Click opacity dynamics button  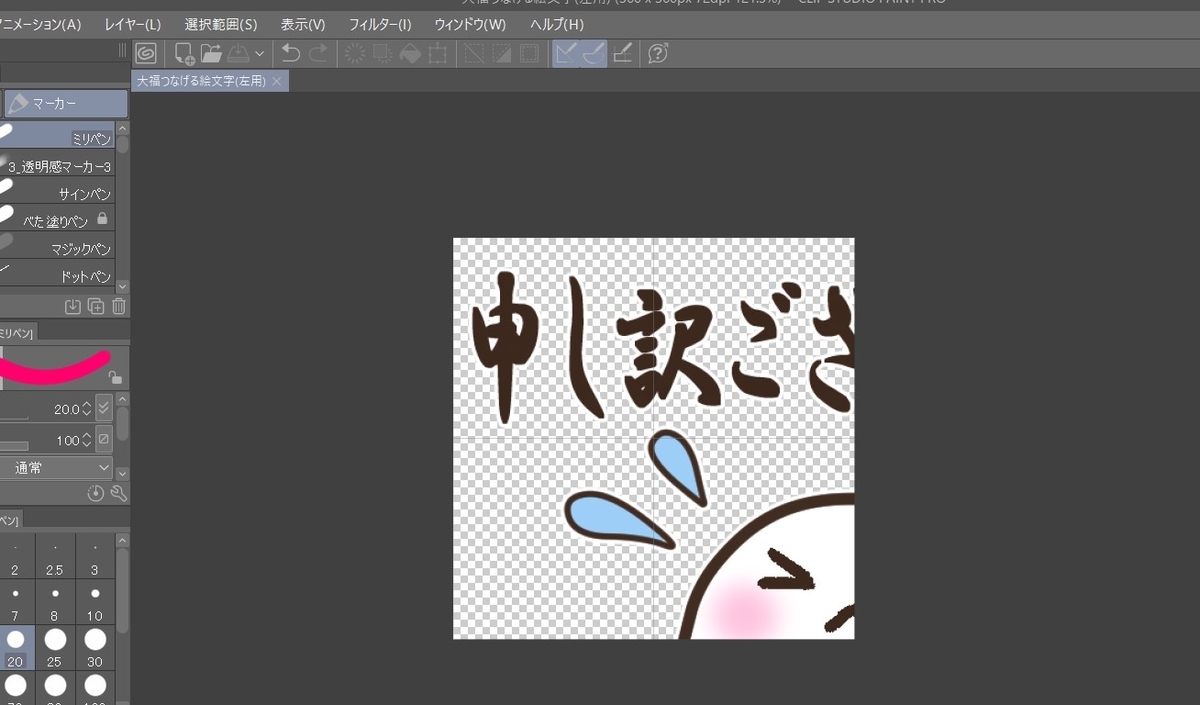[x=104, y=439]
